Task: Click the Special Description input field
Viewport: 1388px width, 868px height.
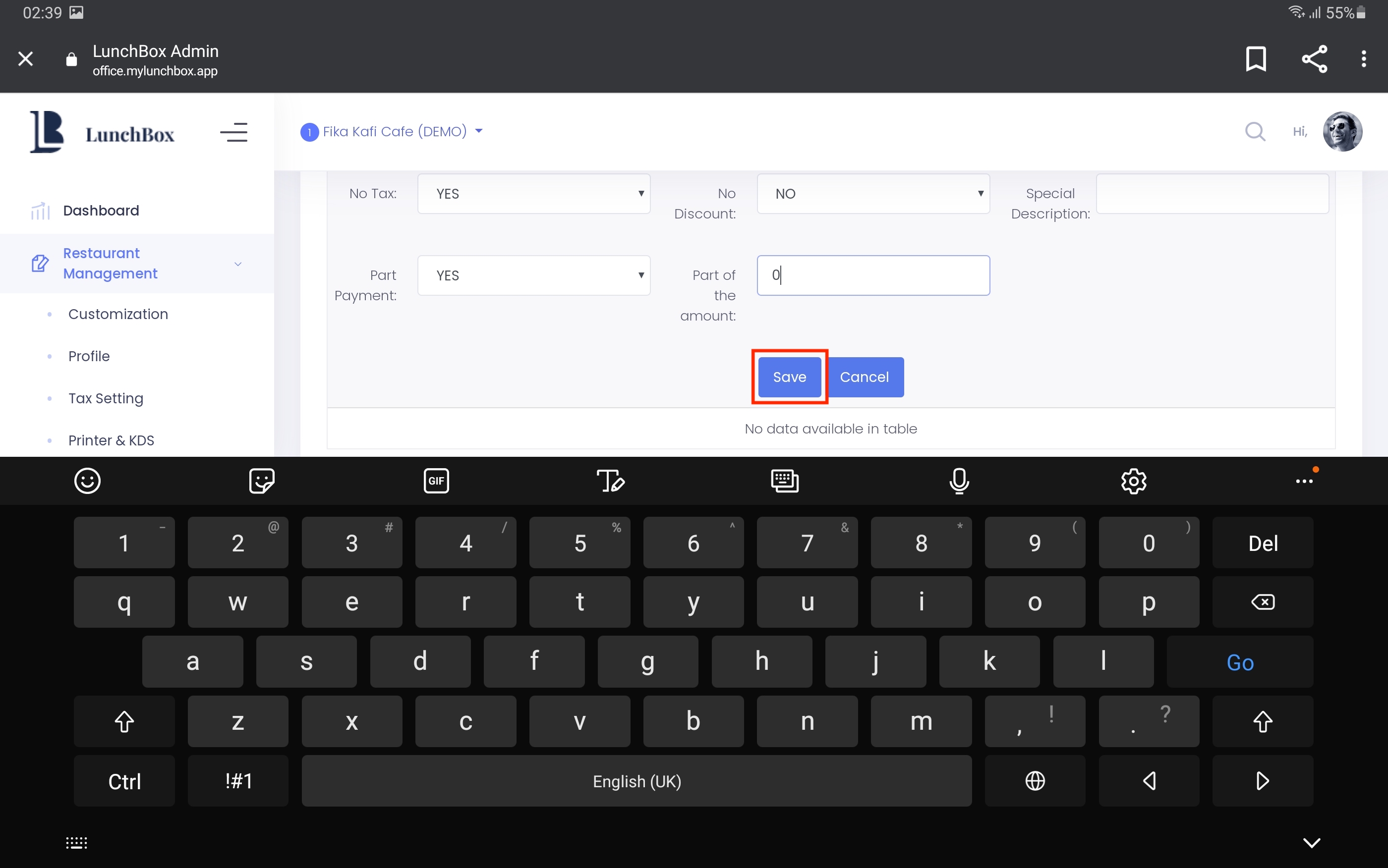Action: coord(1212,194)
